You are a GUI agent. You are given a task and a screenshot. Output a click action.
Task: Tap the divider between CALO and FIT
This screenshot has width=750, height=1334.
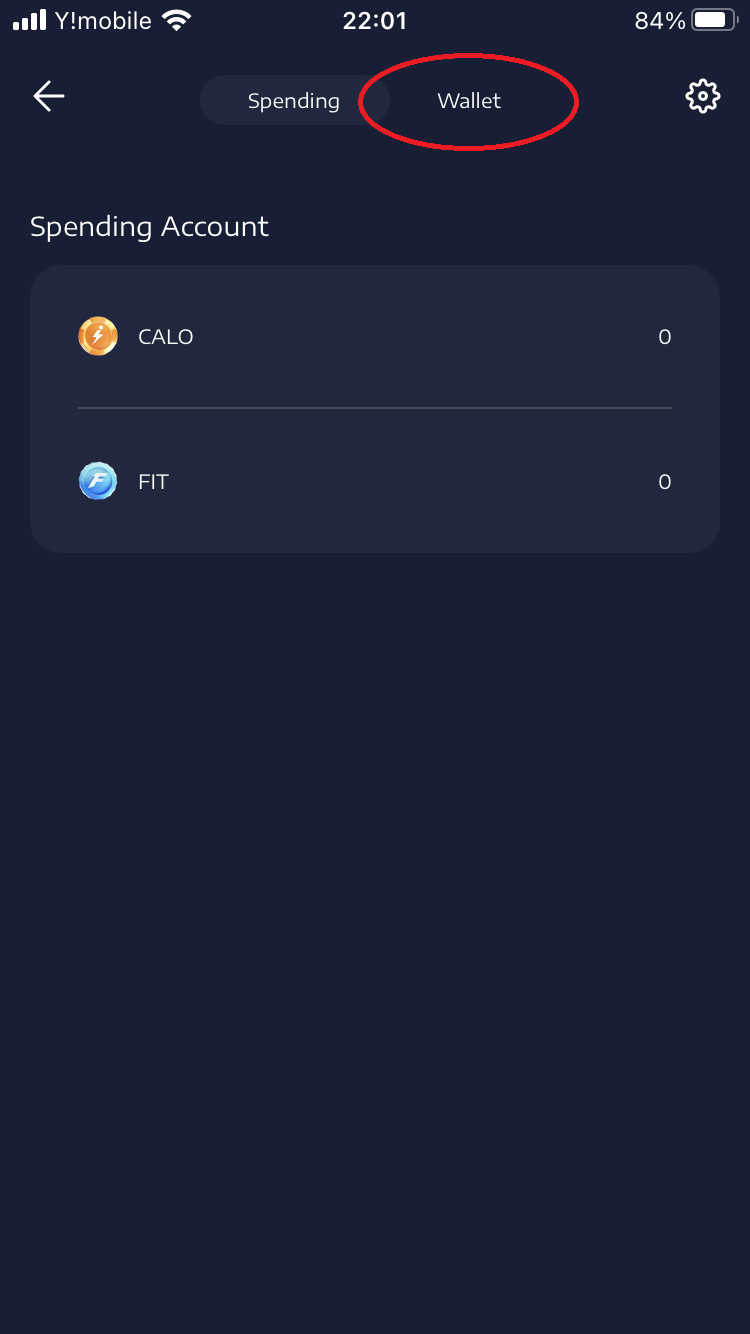point(375,408)
